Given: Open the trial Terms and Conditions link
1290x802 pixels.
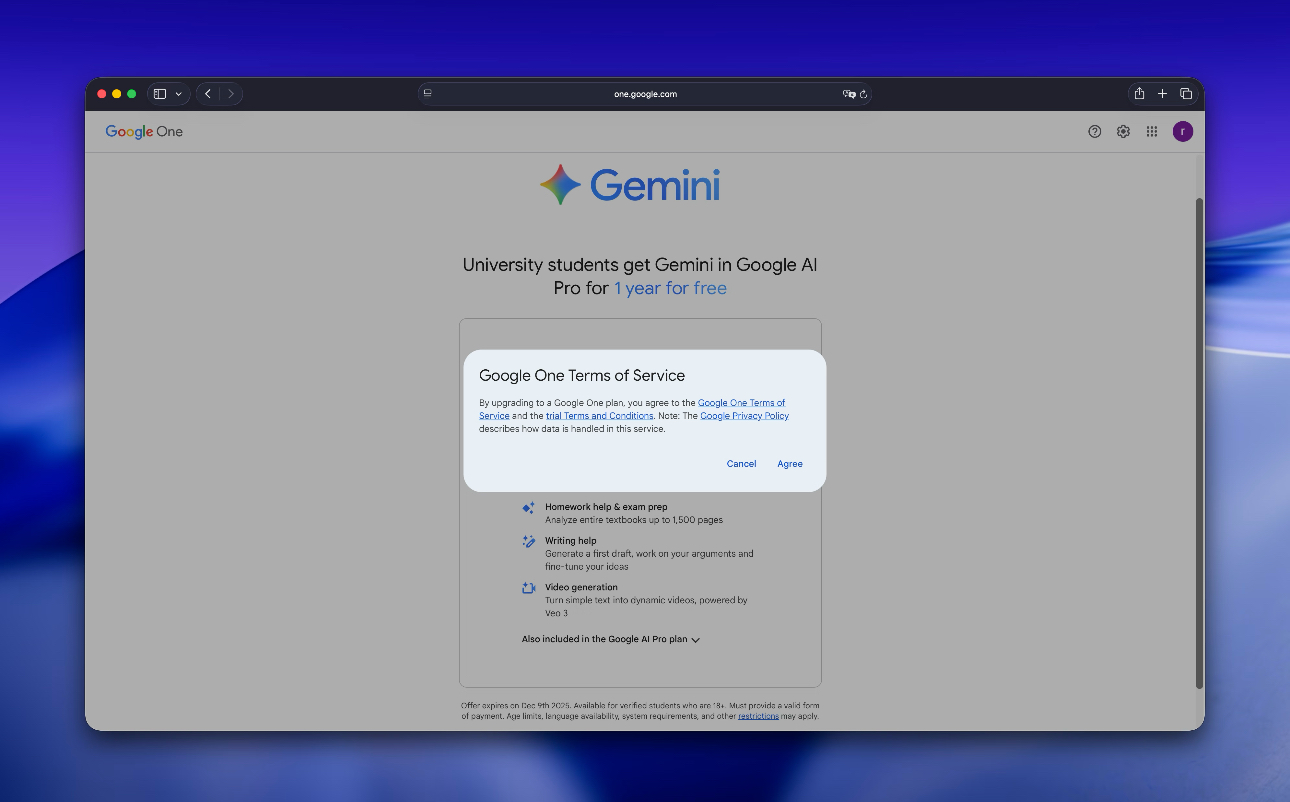Looking at the screenshot, I should pyautogui.click(x=599, y=416).
